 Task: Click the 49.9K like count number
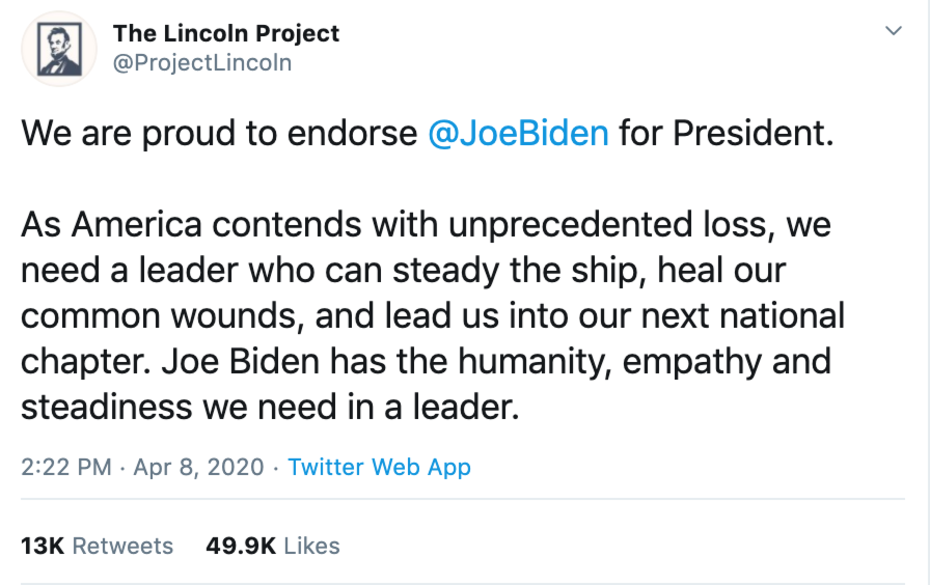240,546
